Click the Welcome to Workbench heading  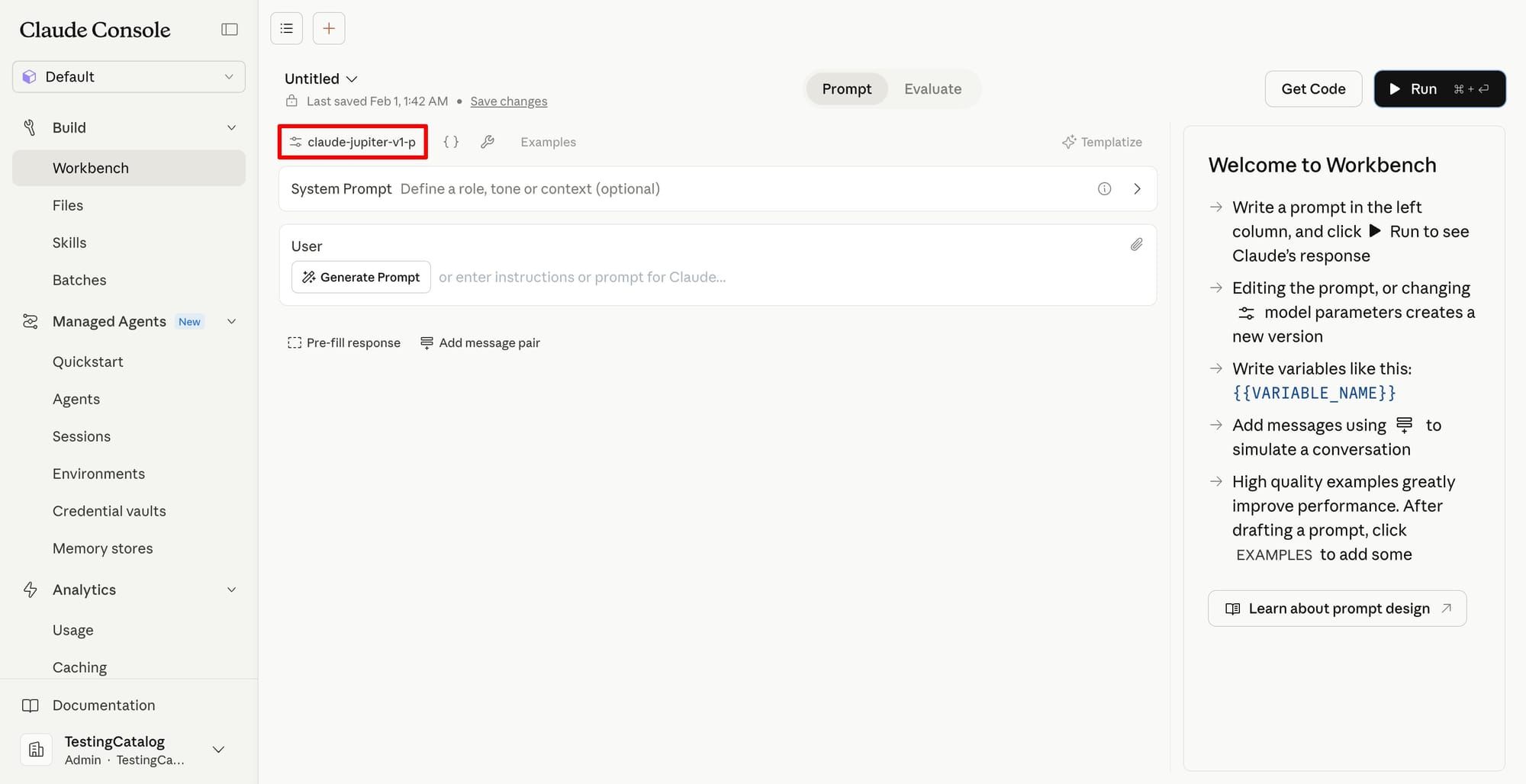point(1322,165)
